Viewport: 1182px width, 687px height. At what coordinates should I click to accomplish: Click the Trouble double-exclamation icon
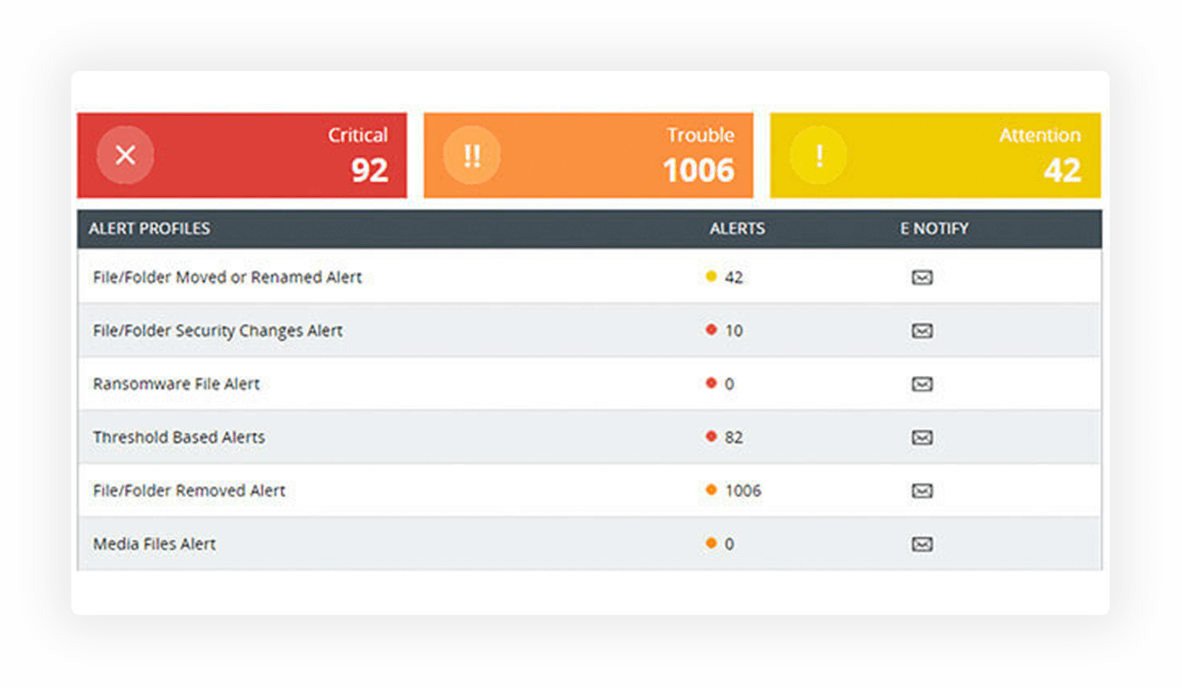[x=470, y=155]
